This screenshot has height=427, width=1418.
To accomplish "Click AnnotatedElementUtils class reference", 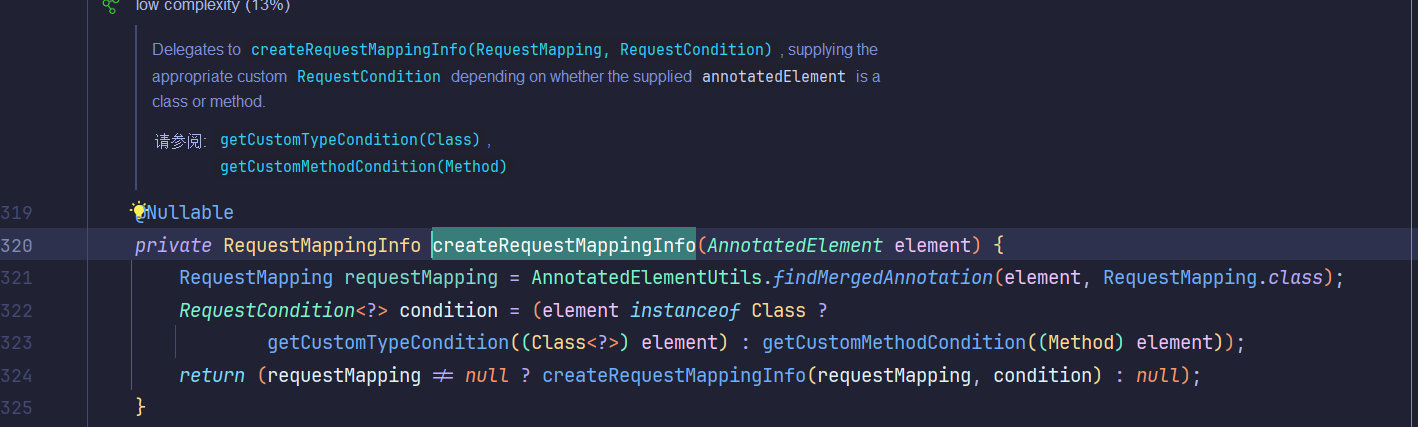I will coord(649,277).
